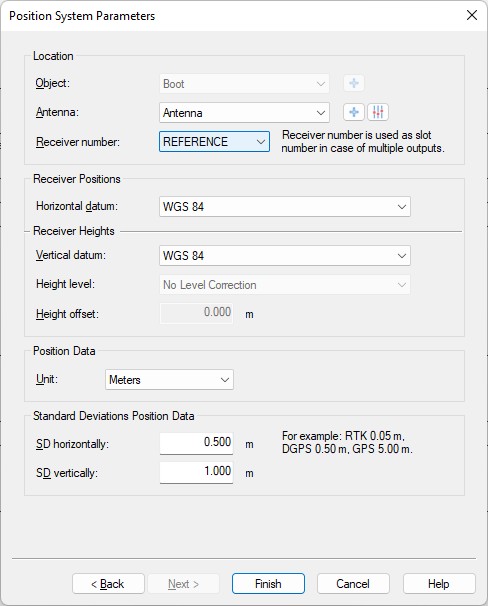Expand the Unit Meters dropdown
The width and height of the screenshot is (488, 606).
click(169, 380)
